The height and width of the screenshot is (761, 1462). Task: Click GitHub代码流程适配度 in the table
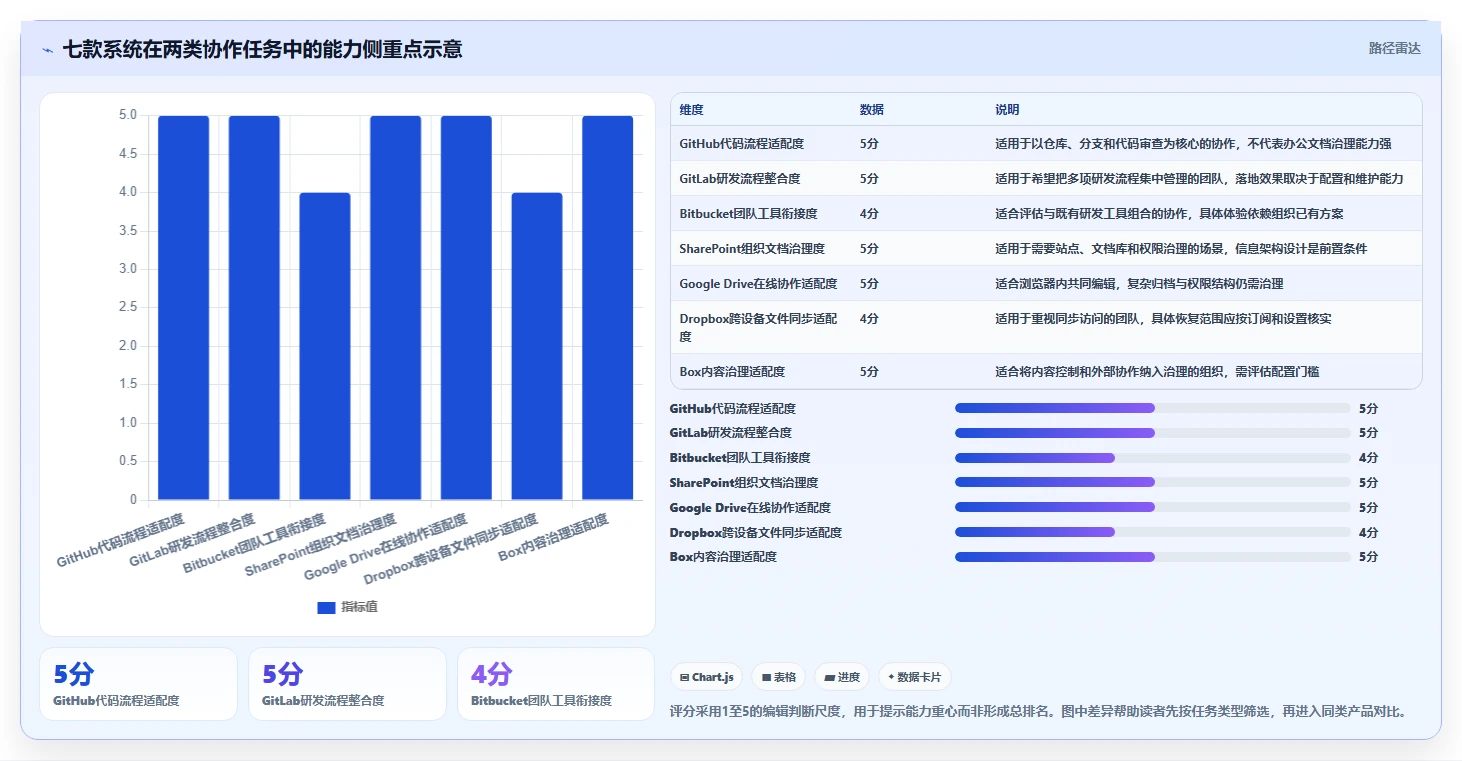click(741, 144)
